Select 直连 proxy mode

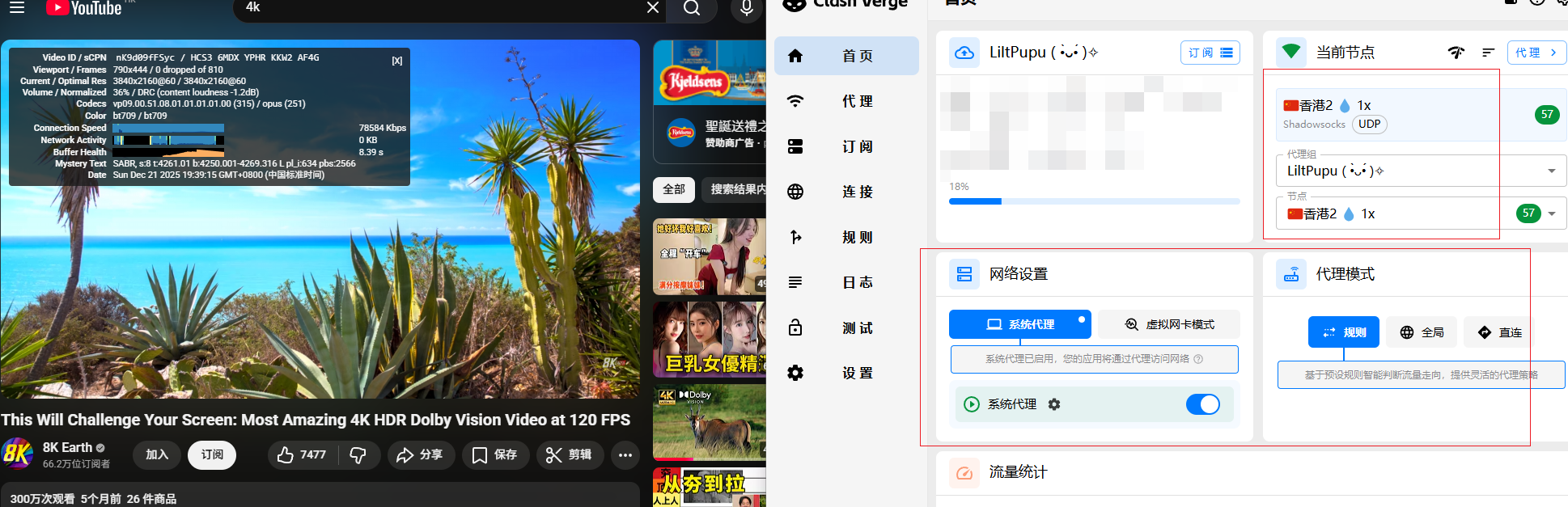pos(1499,332)
